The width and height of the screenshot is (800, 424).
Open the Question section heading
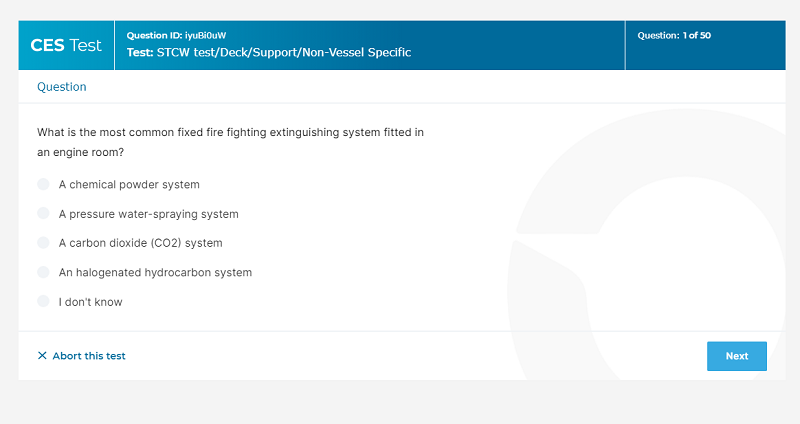[x=62, y=87]
